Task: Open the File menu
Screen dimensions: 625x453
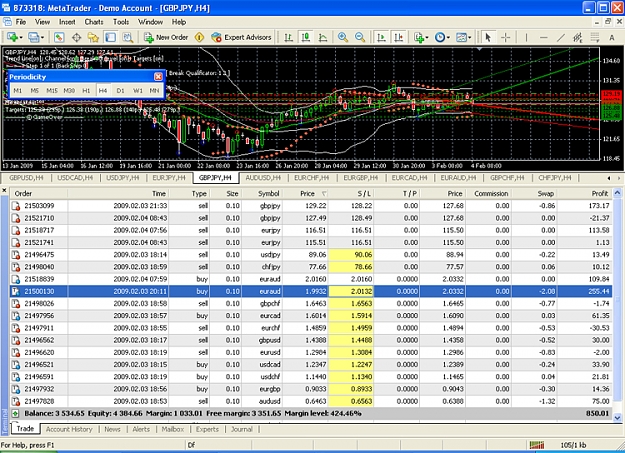Action: 21,22
